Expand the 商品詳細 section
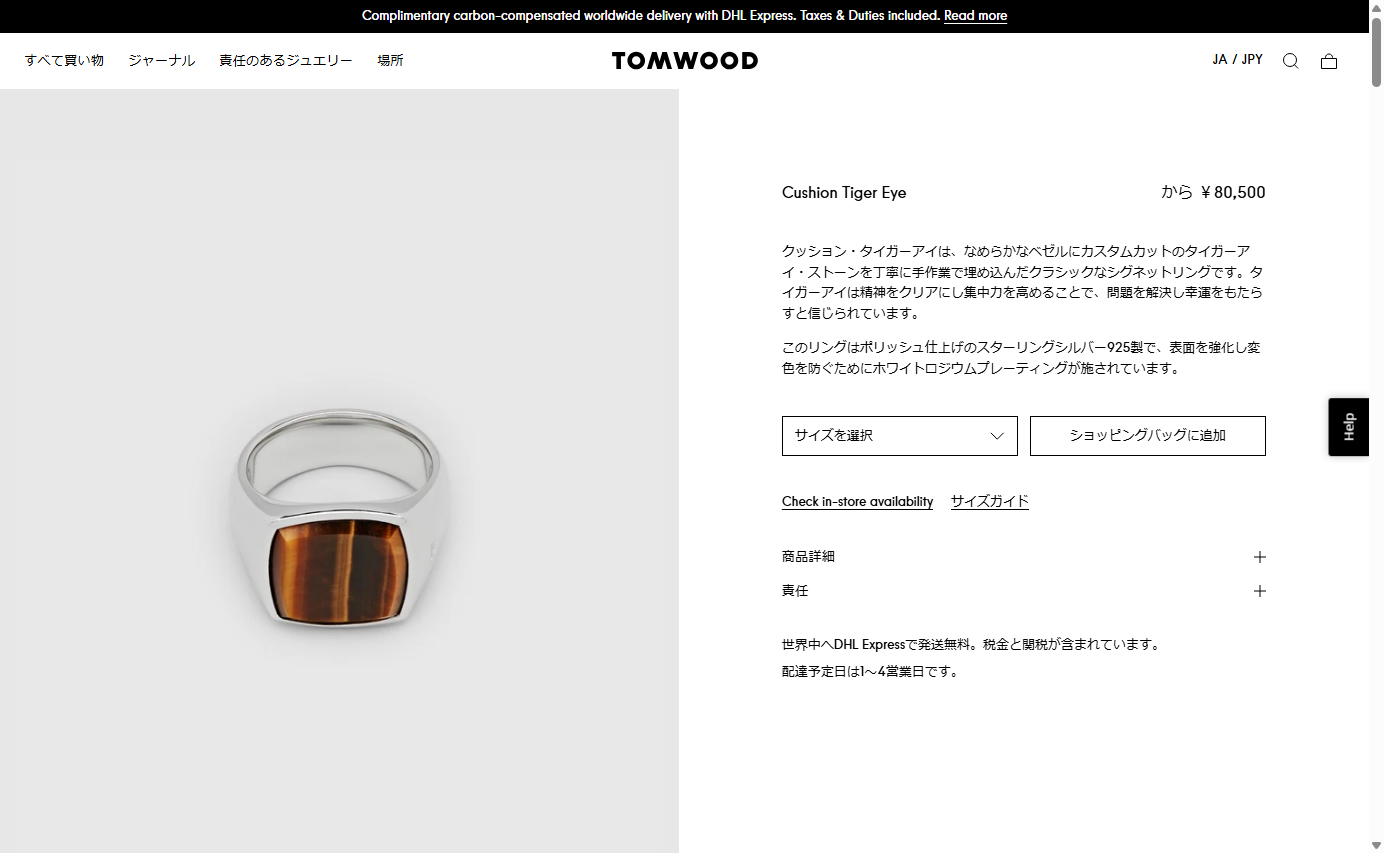Screen dimensions: 1384x853 tap(1024, 557)
